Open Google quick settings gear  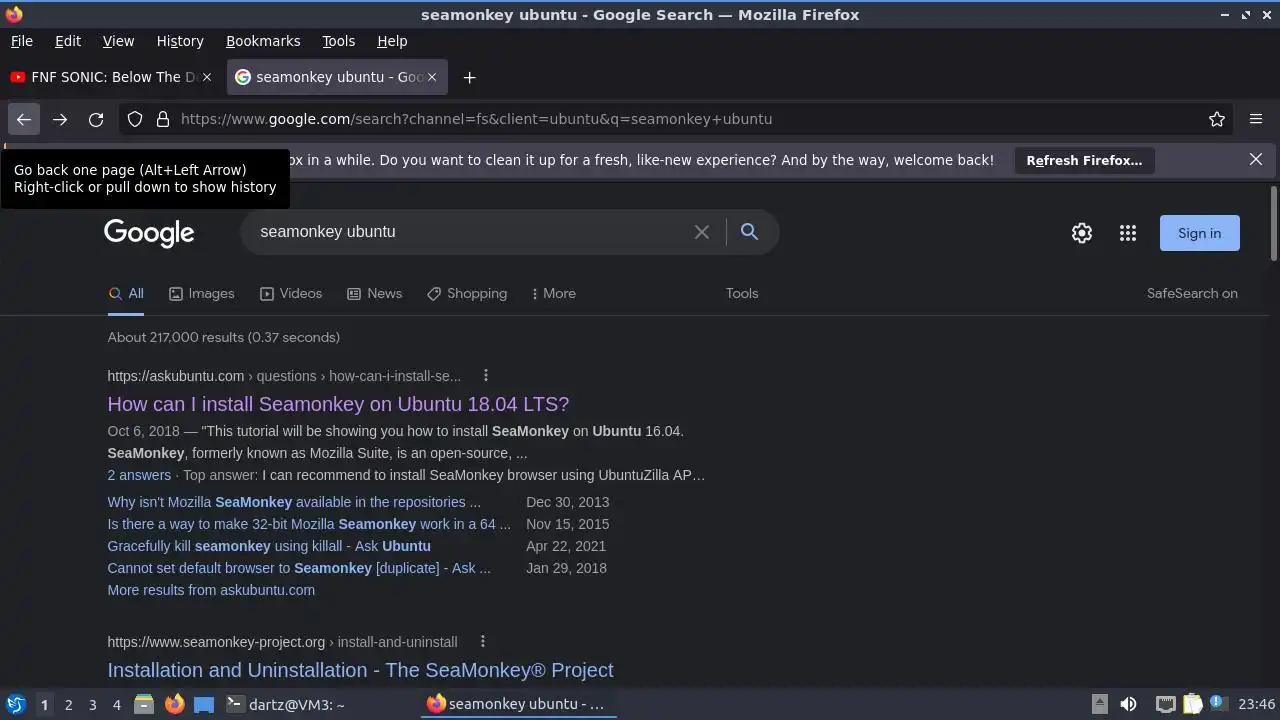(x=1082, y=233)
